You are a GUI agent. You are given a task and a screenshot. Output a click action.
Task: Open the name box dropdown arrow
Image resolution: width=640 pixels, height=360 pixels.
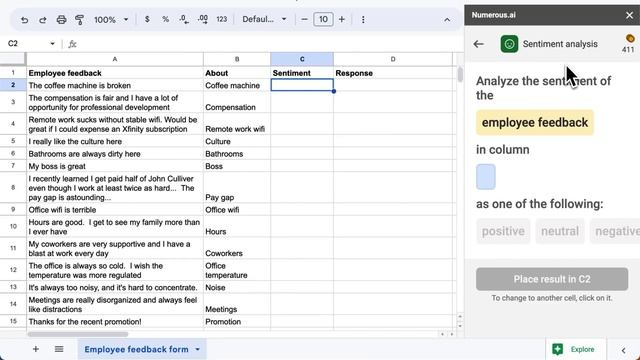tap(52, 44)
